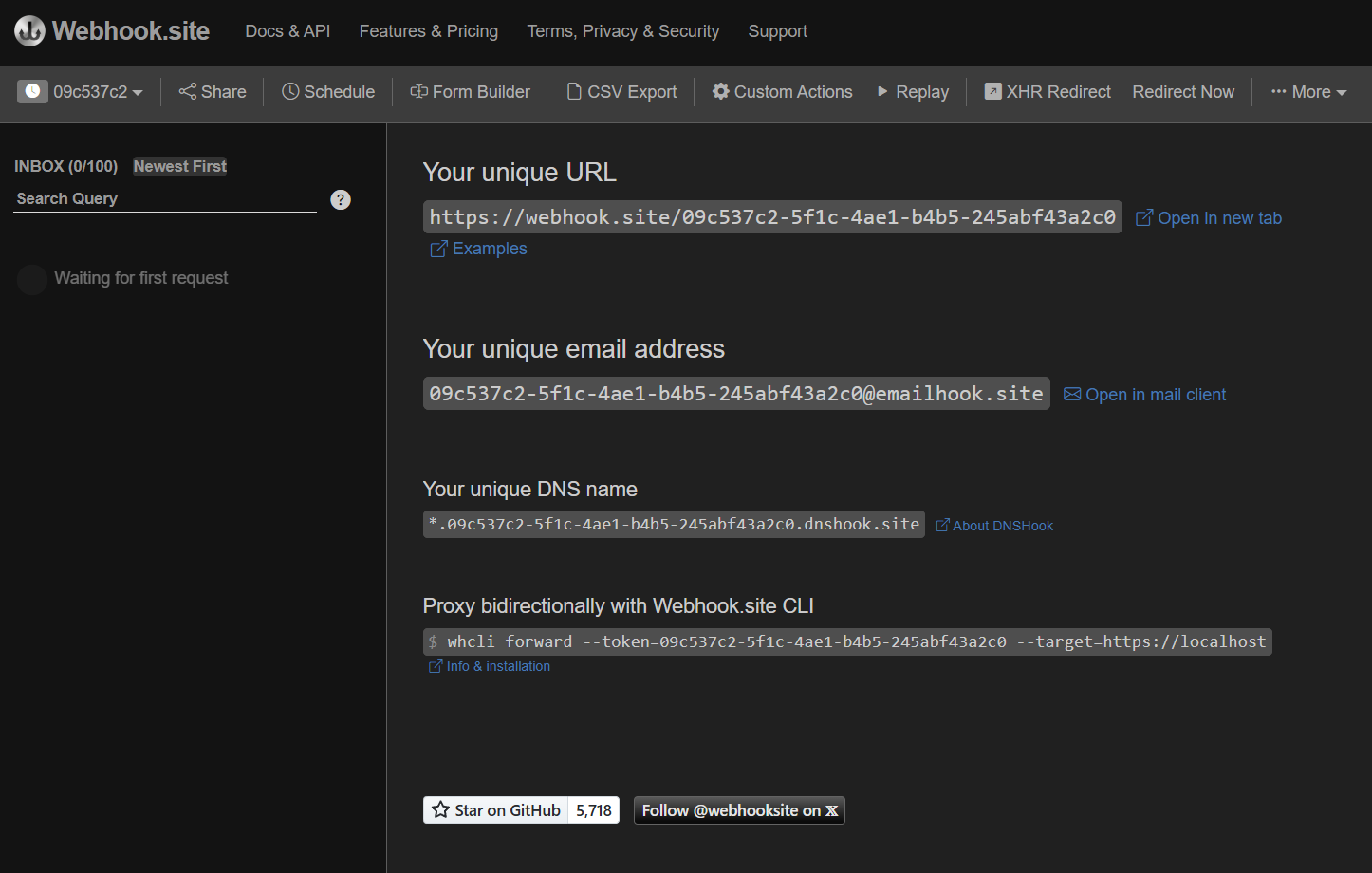Click CSV Export

pyautogui.click(x=621, y=92)
